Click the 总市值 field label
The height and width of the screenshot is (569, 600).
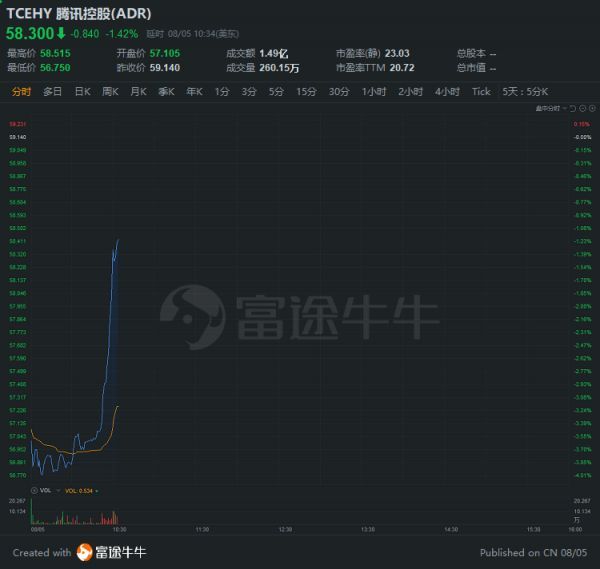click(x=471, y=68)
